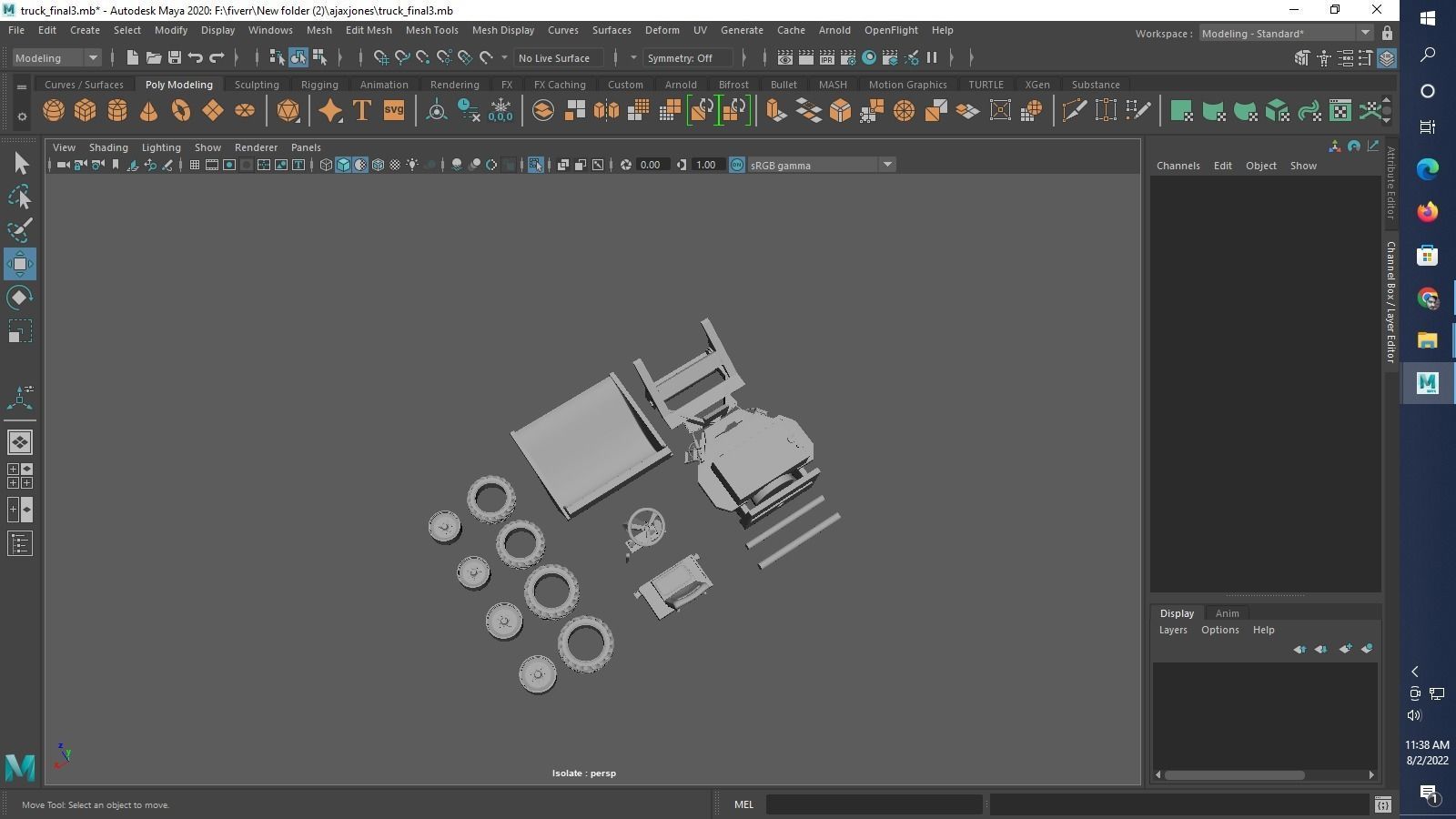Click the MEL language label
The width and height of the screenshot is (1456, 819).
743,804
